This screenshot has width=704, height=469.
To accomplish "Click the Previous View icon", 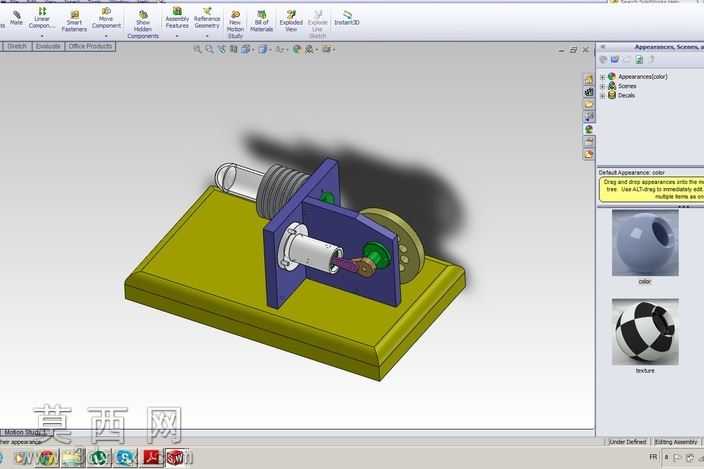I will coord(221,49).
